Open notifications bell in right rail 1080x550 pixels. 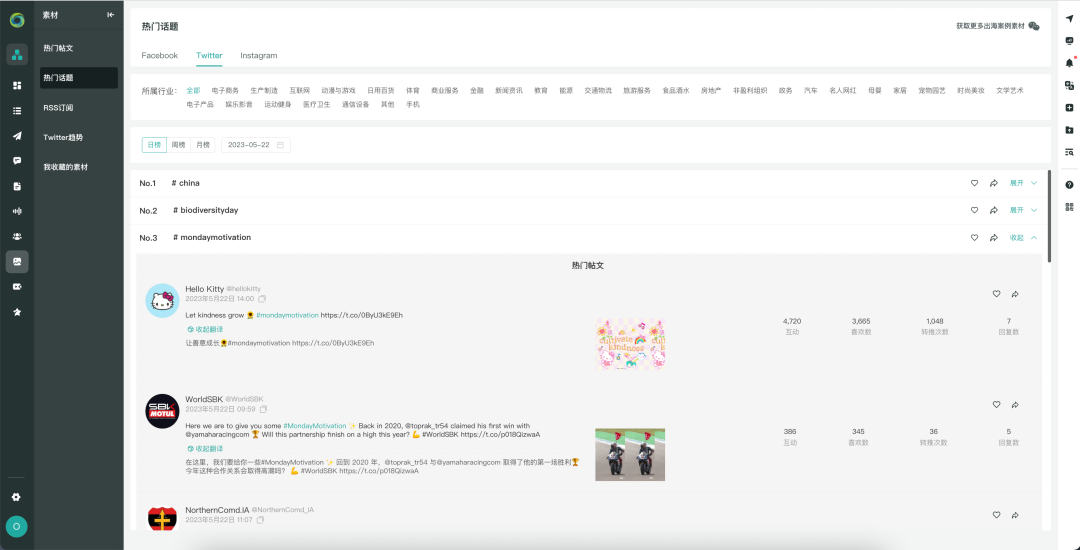[x=1069, y=63]
